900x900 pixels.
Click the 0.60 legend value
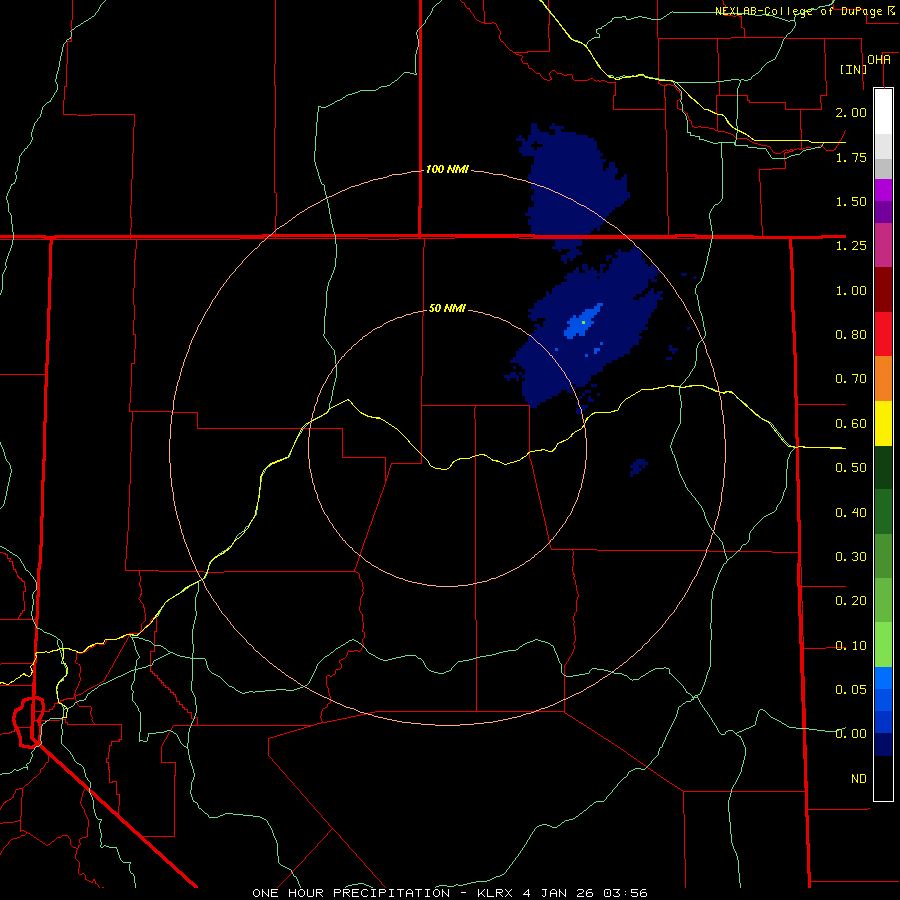(851, 424)
